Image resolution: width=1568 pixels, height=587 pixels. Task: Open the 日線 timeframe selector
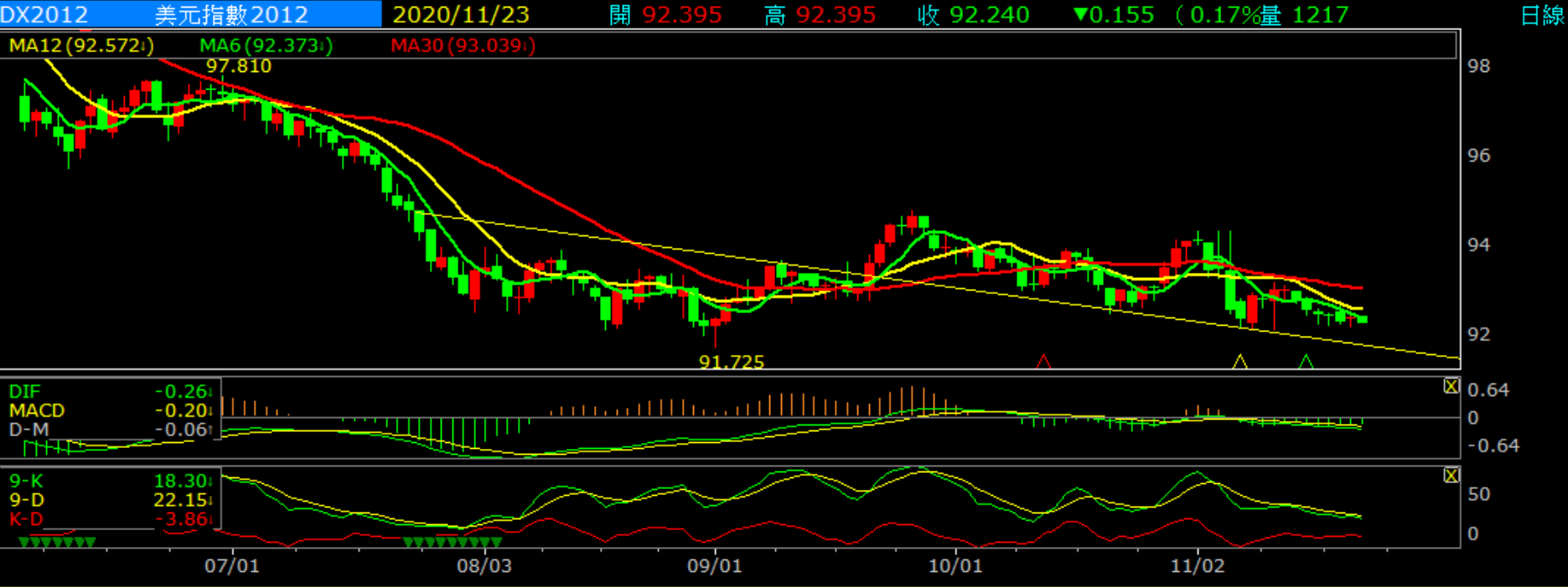click(1542, 15)
